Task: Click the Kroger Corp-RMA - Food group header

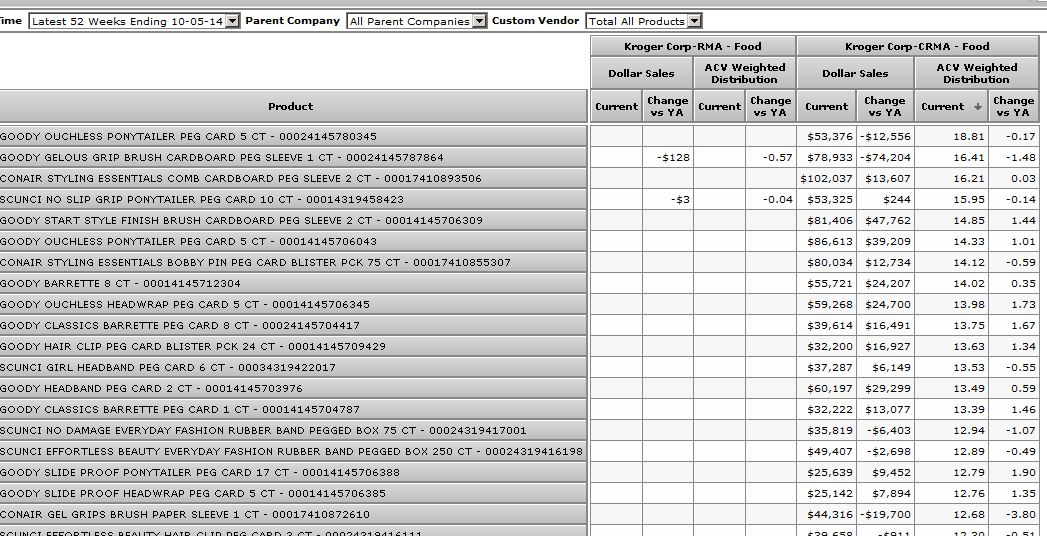Action: click(692, 46)
